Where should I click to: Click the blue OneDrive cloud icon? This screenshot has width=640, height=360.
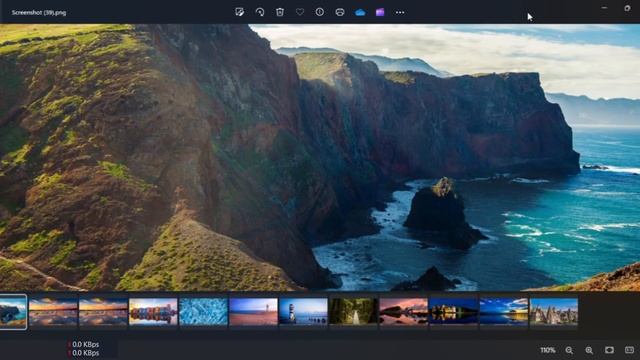(360, 12)
